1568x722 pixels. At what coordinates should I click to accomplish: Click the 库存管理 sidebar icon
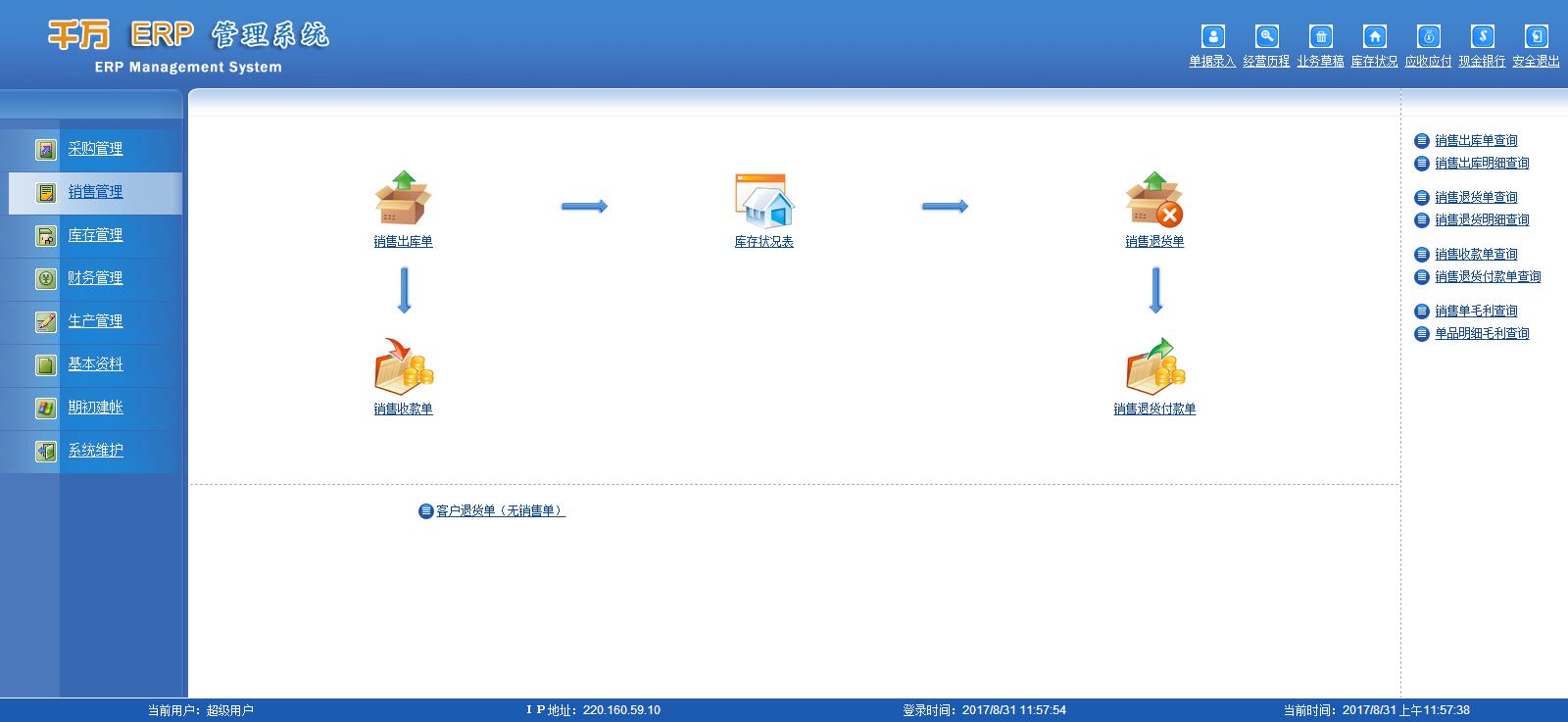[x=46, y=236]
